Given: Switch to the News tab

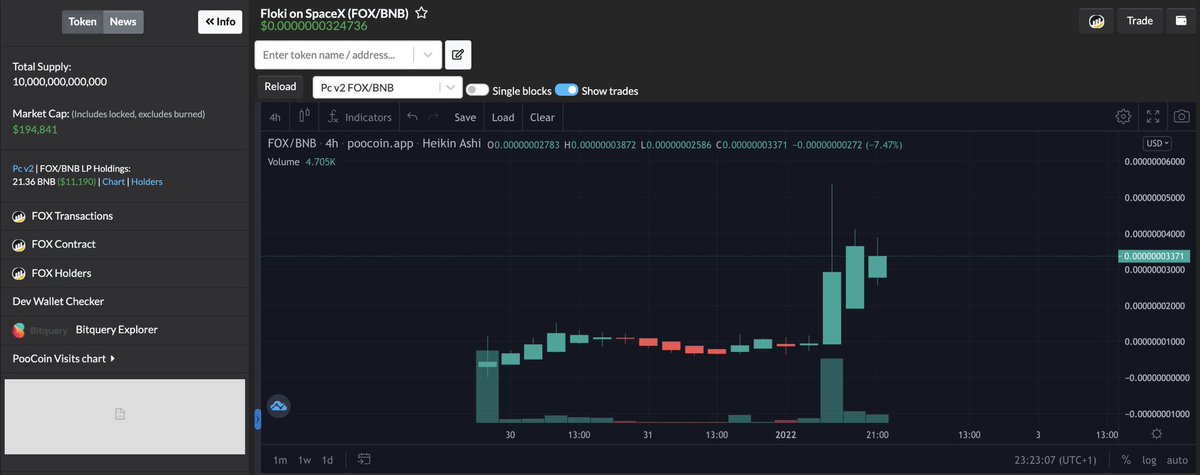Looking at the screenshot, I should [x=123, y=22].
